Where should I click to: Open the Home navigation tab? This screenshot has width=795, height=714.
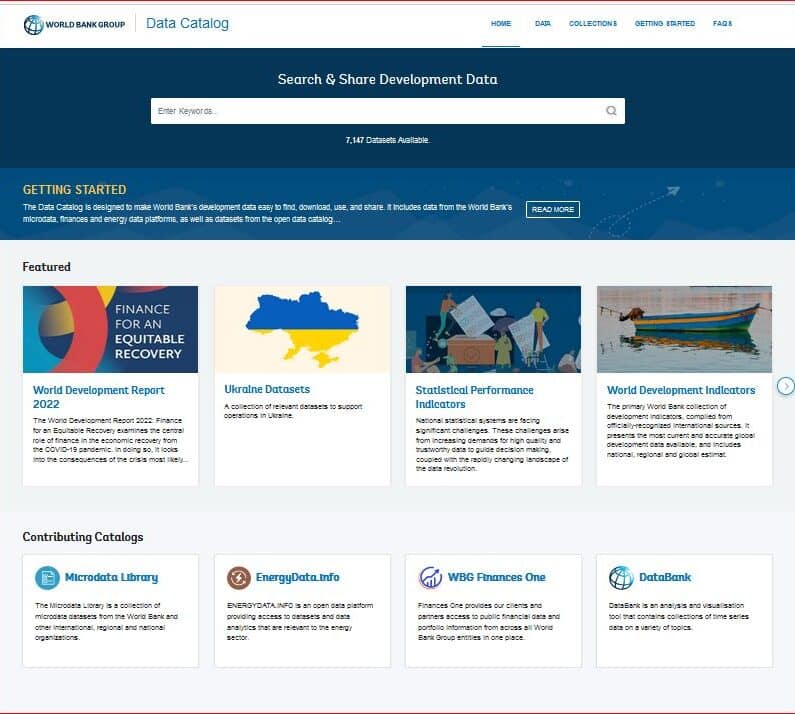tap(501, 23)
